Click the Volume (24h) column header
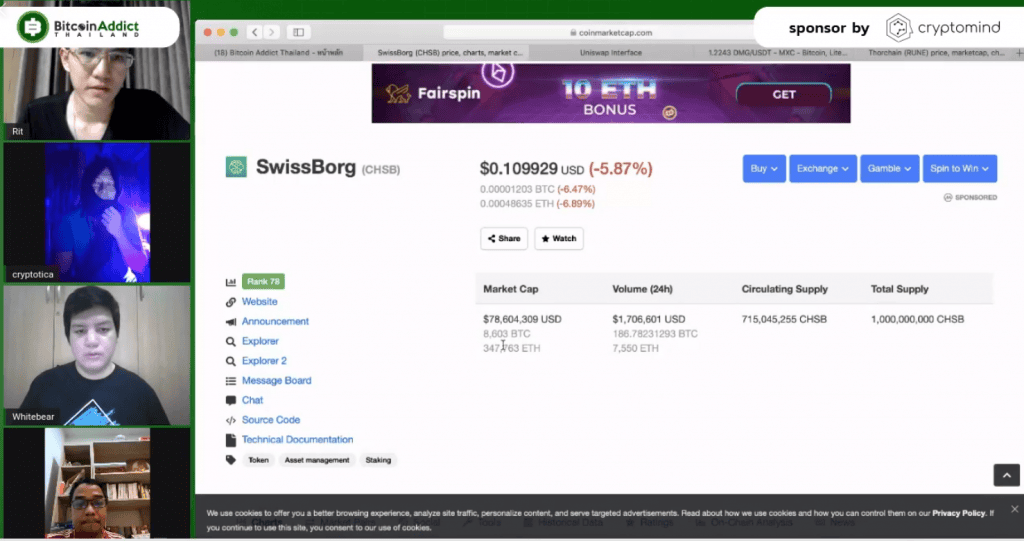The width and height of the screenshot is (1024, 541). click(x=642, y=289)
